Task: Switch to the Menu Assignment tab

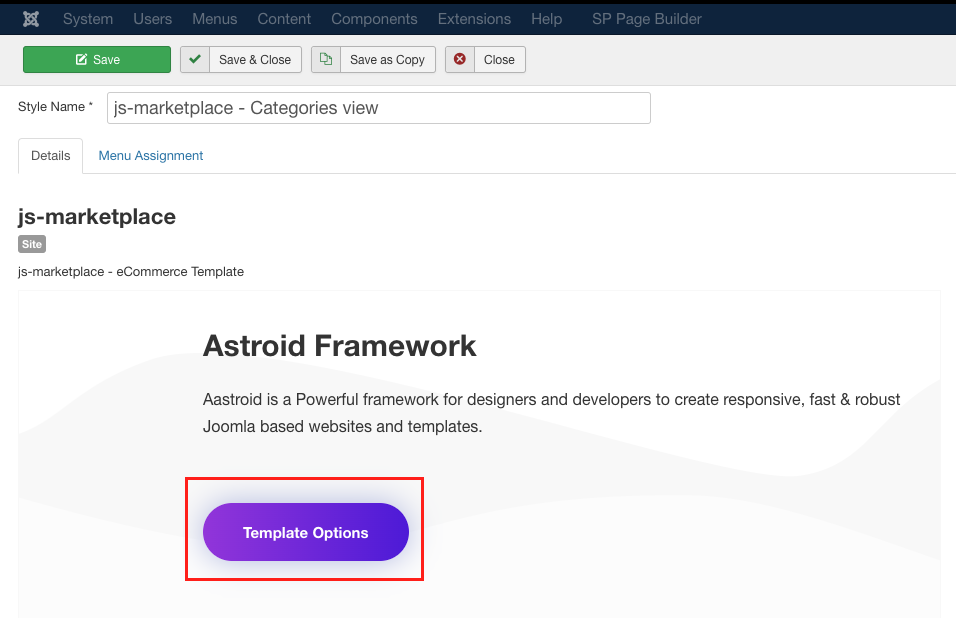Action: point(151,155)
